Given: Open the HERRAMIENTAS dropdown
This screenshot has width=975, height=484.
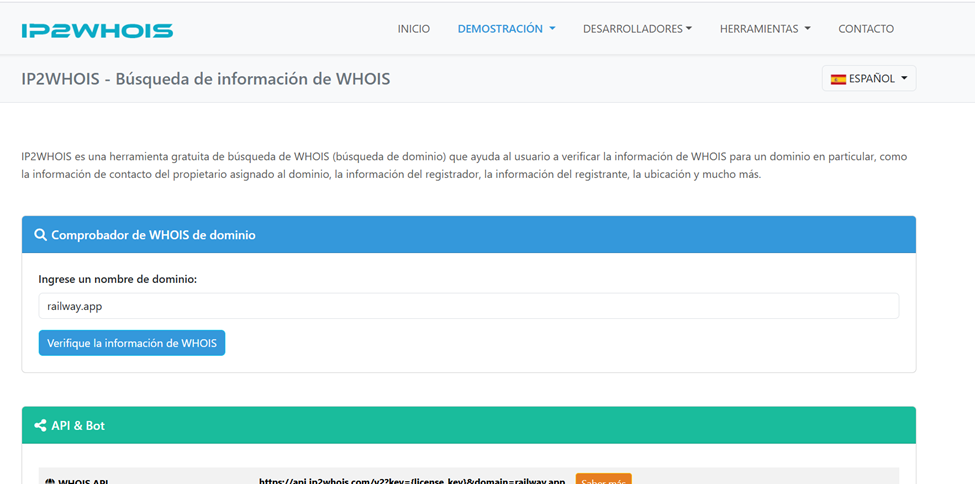Looking at the screenshot, I should pyautogui.click(x=765, y=29).
